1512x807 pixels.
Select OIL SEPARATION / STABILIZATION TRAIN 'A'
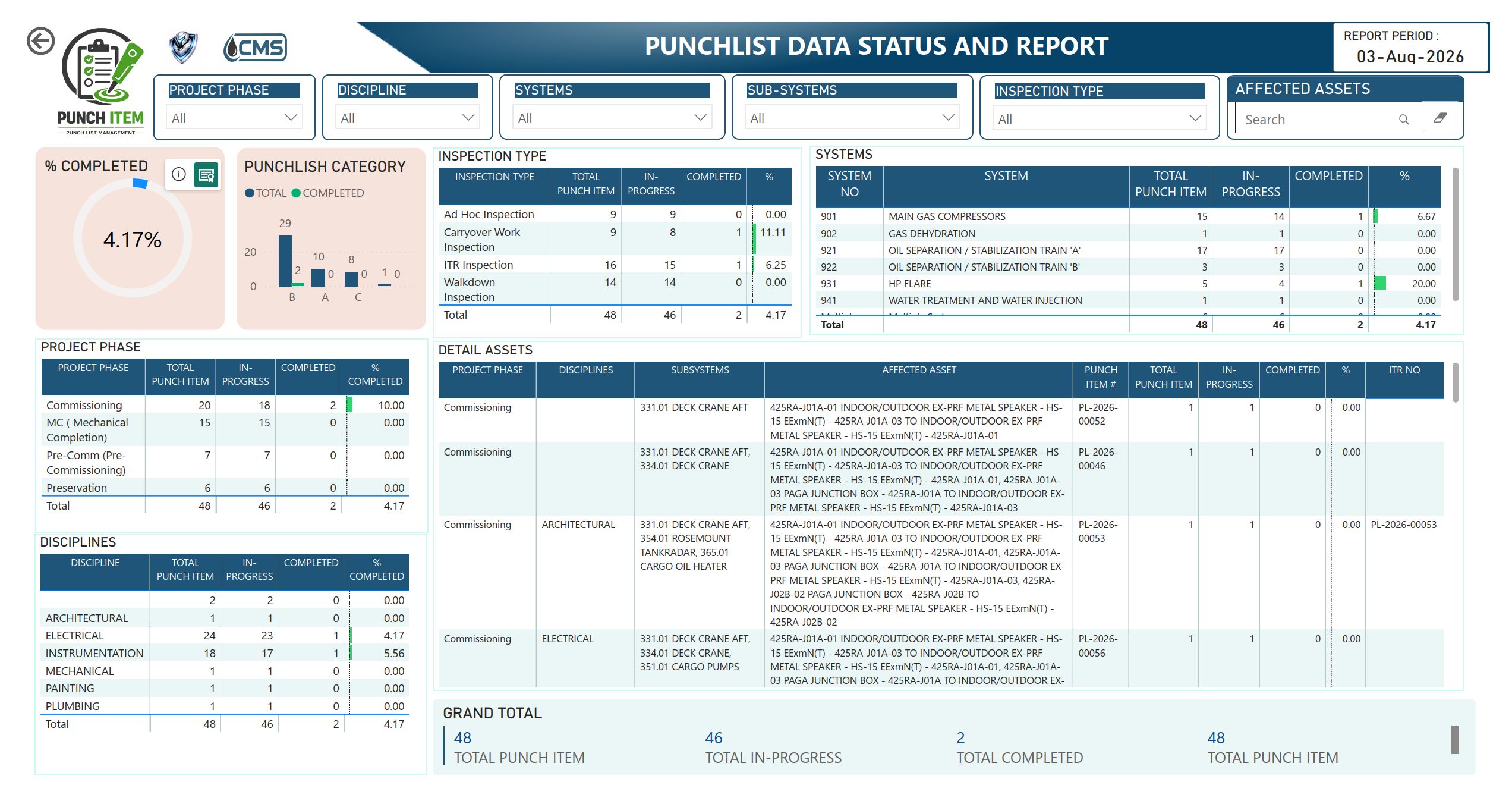[1128, 250]
